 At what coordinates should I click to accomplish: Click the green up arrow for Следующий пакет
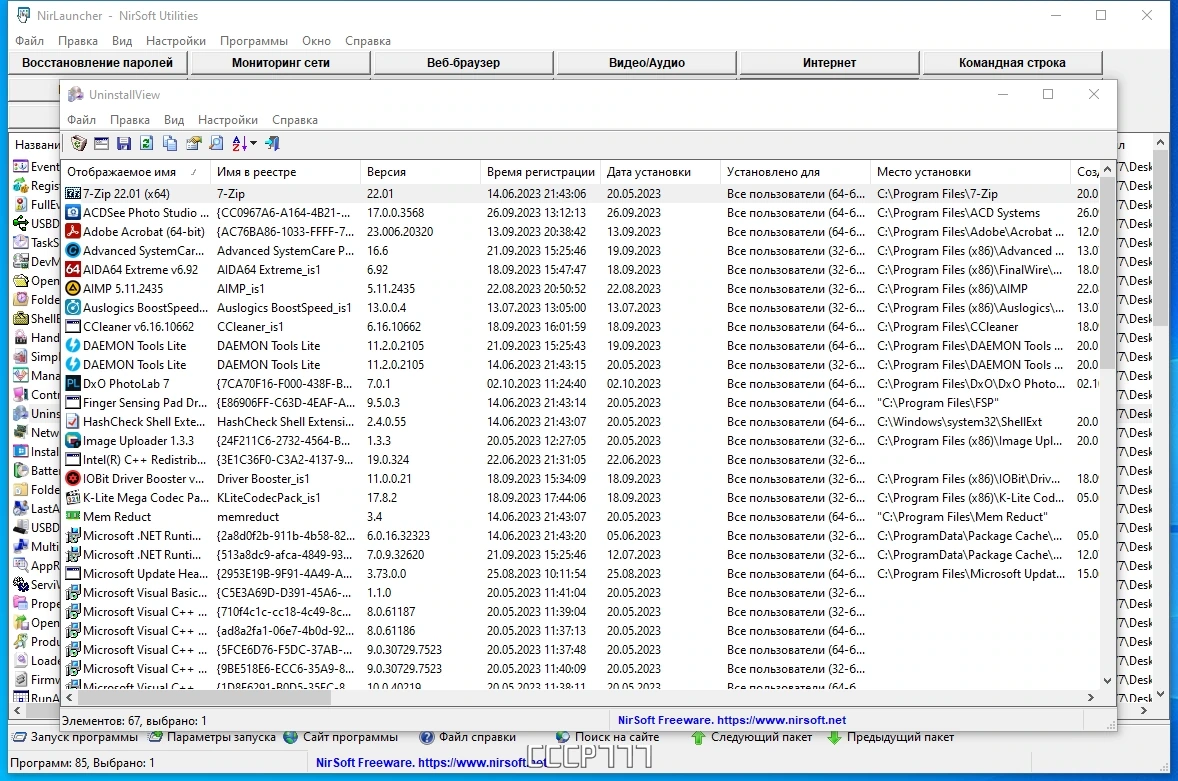click(698, 737)
